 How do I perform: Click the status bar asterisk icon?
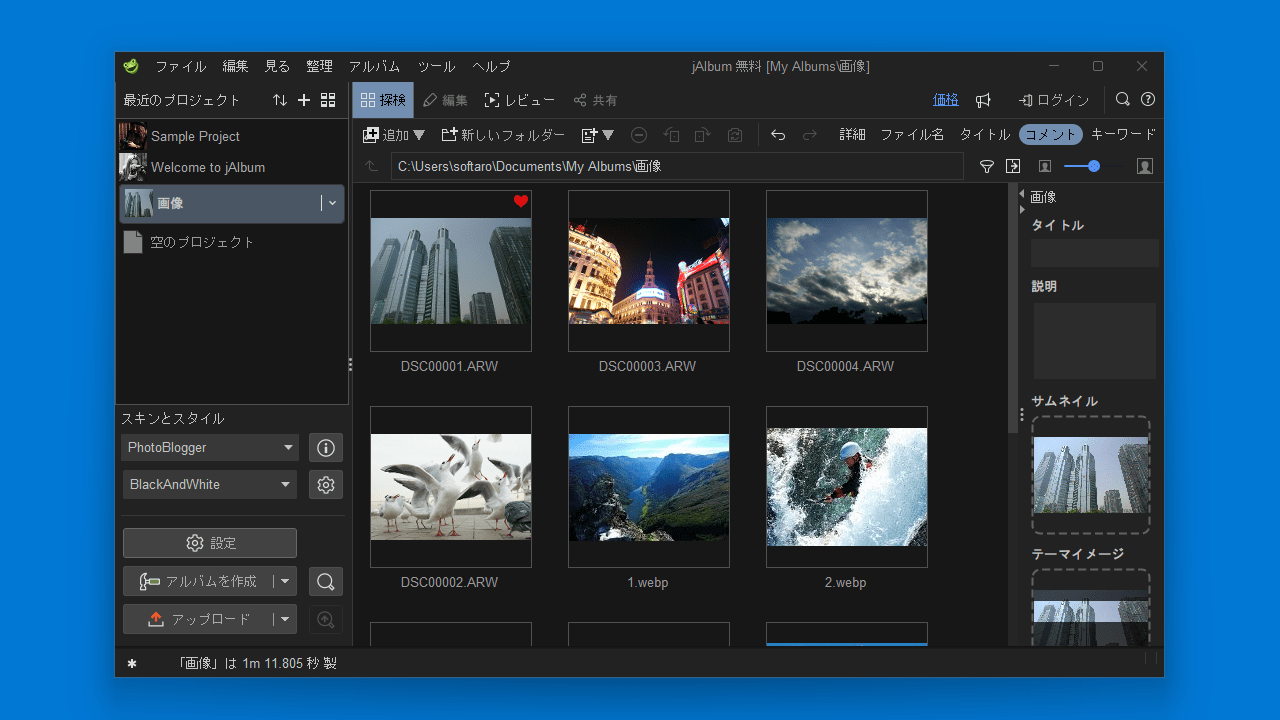(x=132, y=663)
